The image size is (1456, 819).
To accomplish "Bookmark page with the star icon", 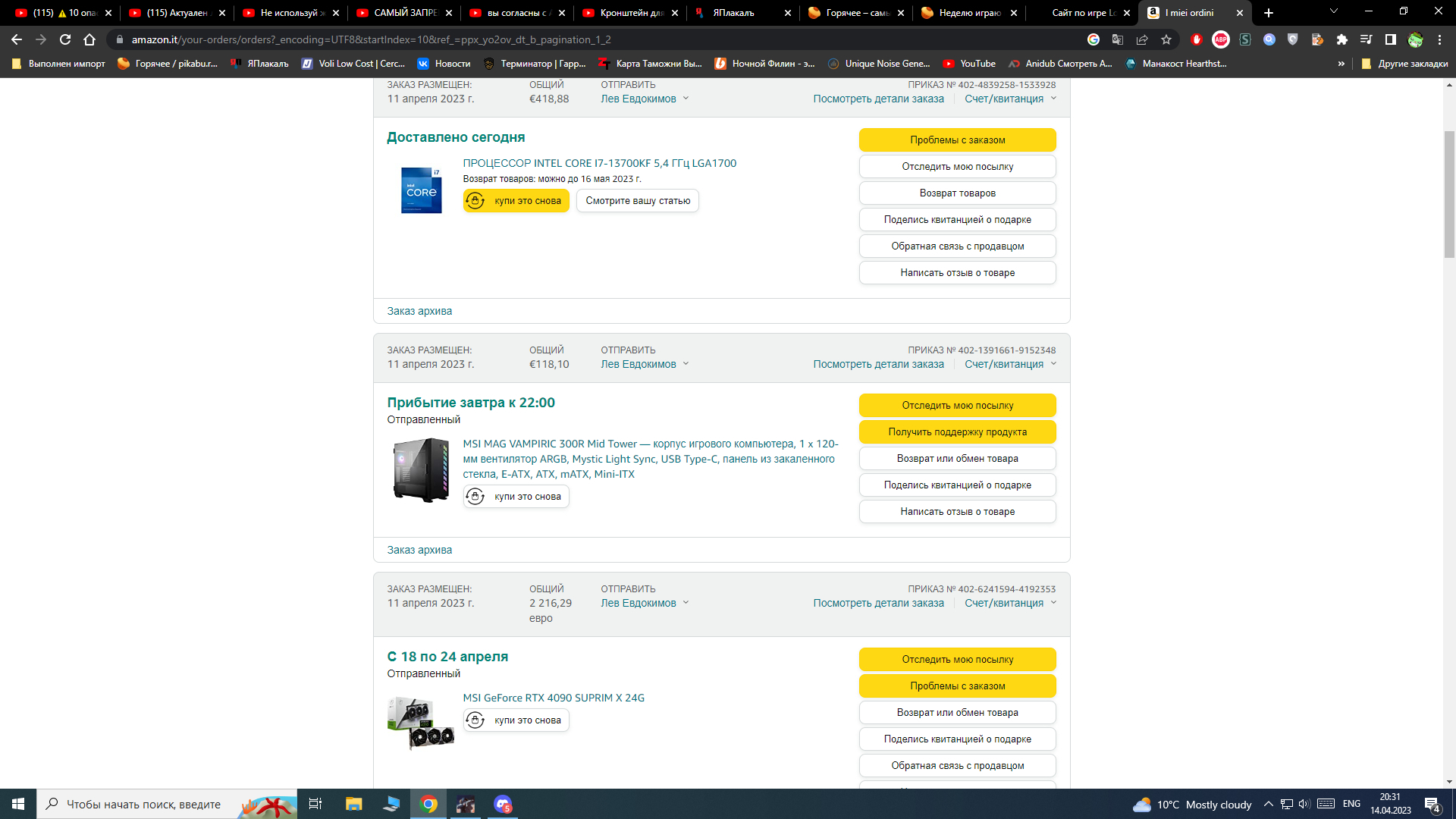I will pos(1166,39).
